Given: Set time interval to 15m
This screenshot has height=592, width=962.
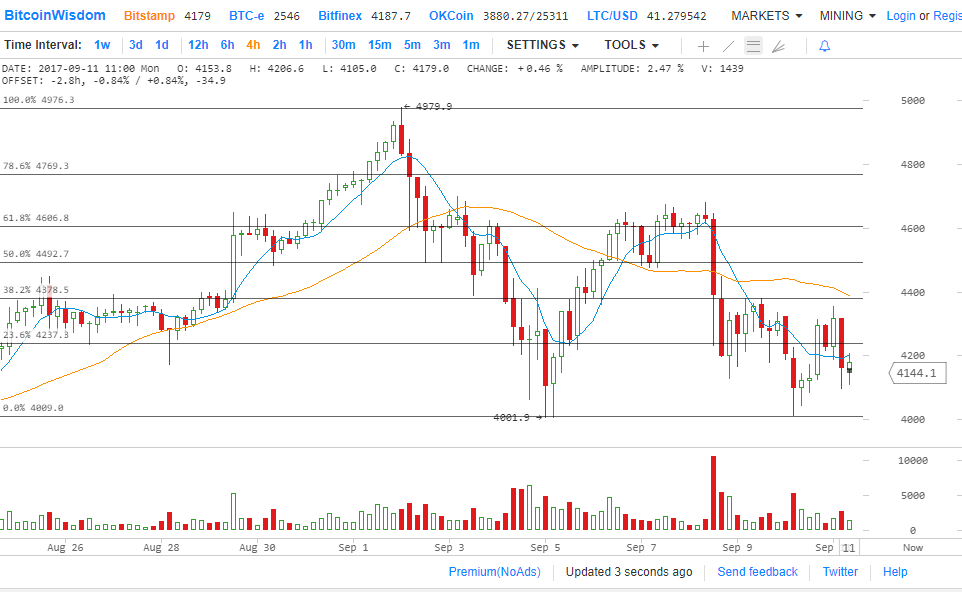Looking at the screenshot, I should coord(379,45).
